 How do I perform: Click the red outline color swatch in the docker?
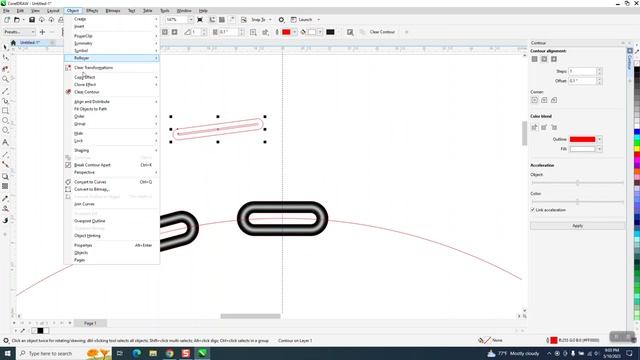coord(582,139)
